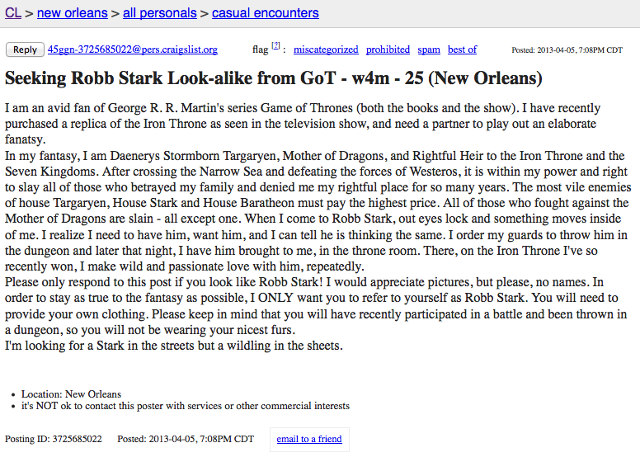
Task: Click the NOT ok to contact notice
Action: coord(184,406)
